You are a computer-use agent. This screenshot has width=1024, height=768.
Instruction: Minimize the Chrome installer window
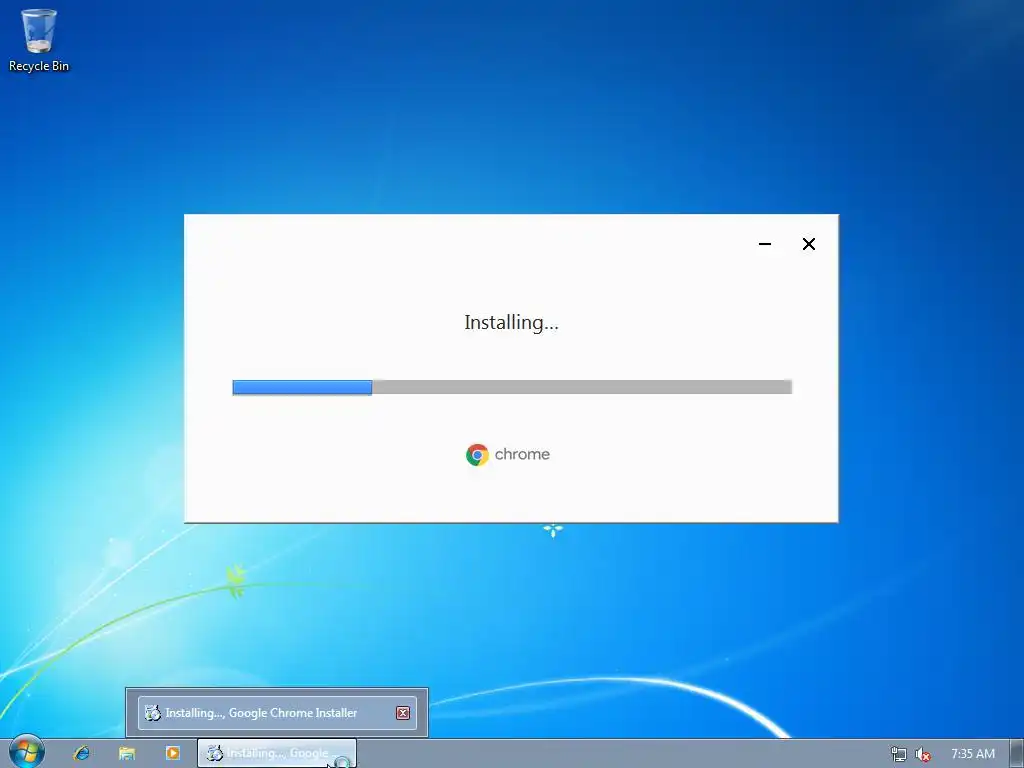(x=765, y=244)
